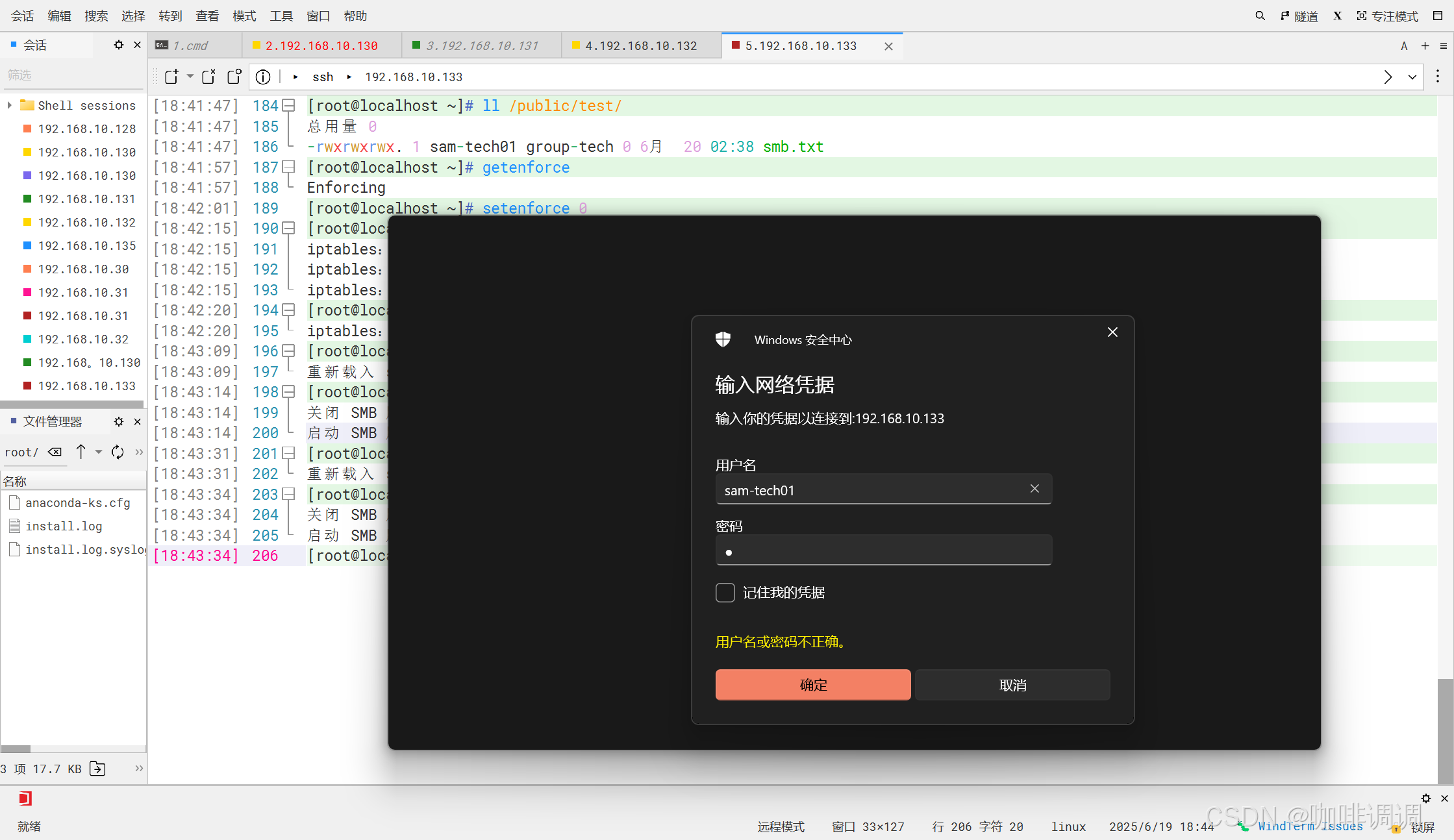
Task: Open the address bar history dropdown chevron
Action: coord(1412,77)
